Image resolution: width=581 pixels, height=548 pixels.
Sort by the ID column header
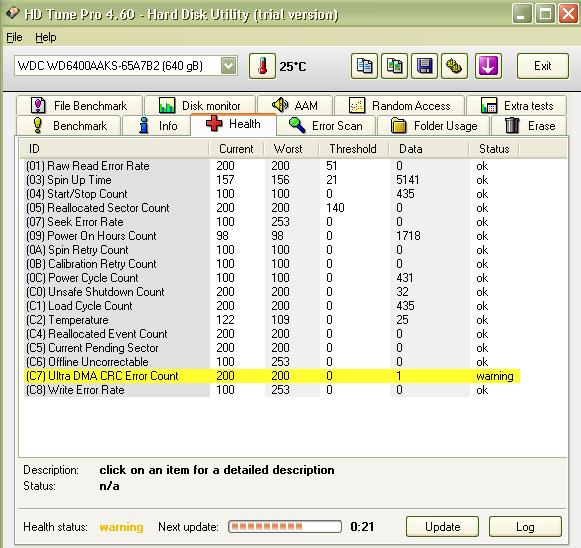pos(114,149)
